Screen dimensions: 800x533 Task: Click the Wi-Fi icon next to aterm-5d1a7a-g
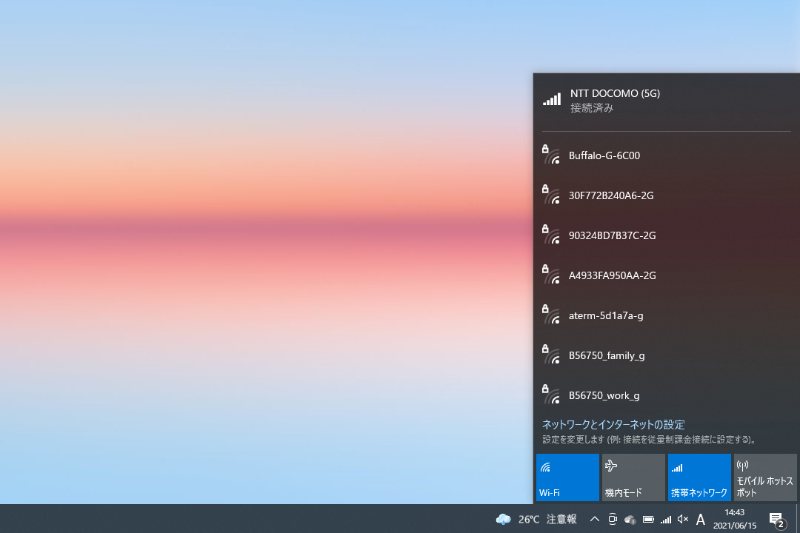click(551, 315)
